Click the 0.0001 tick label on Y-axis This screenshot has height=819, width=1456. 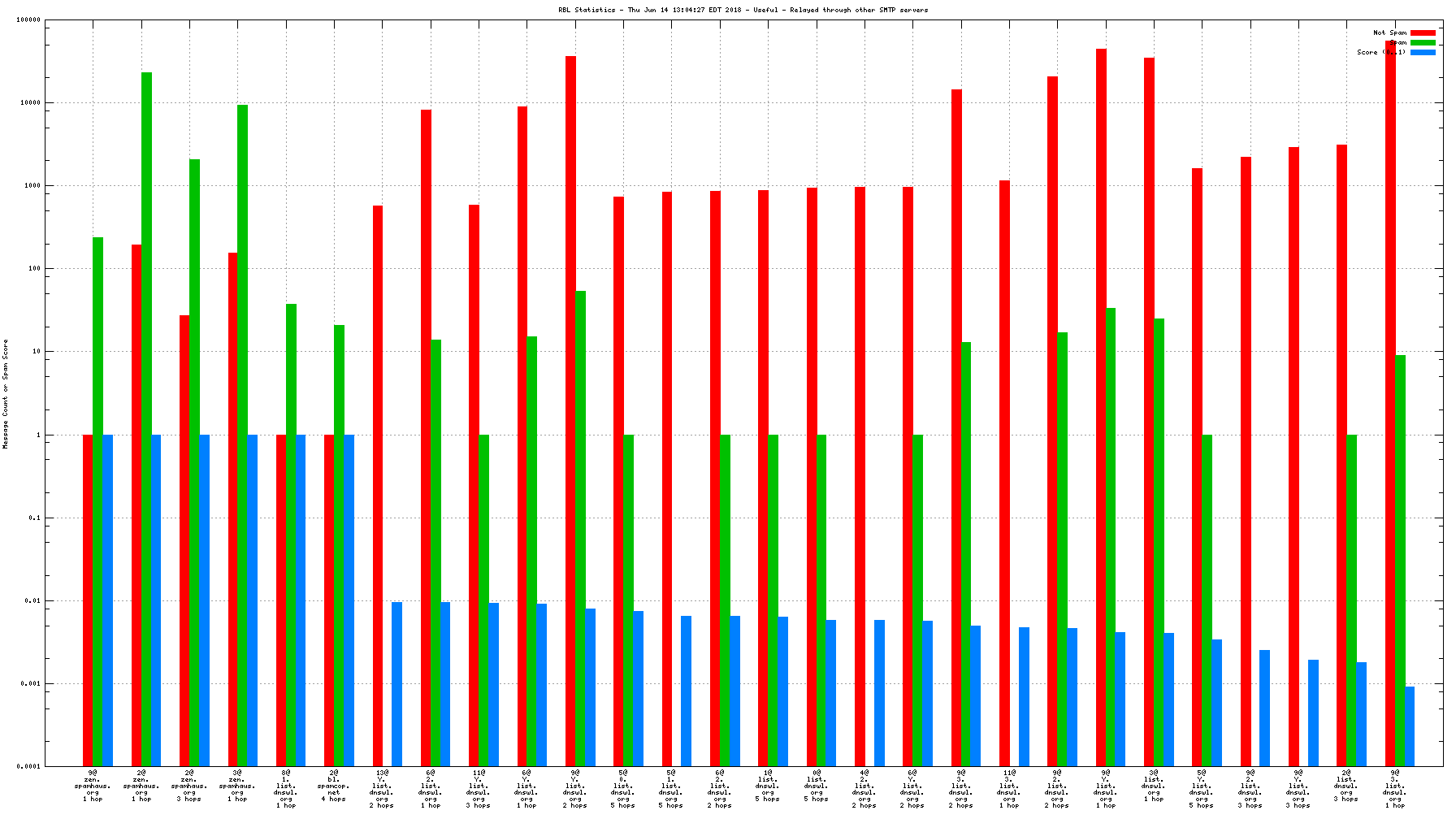pyautogui.click(x=28, y=766)
